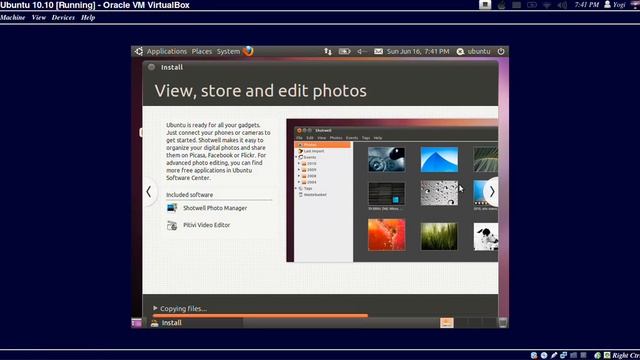Click the VirtualBox optical disc icon
Image resolution: width=640 pixels, height=360 pixels.
tap(544, 356)
